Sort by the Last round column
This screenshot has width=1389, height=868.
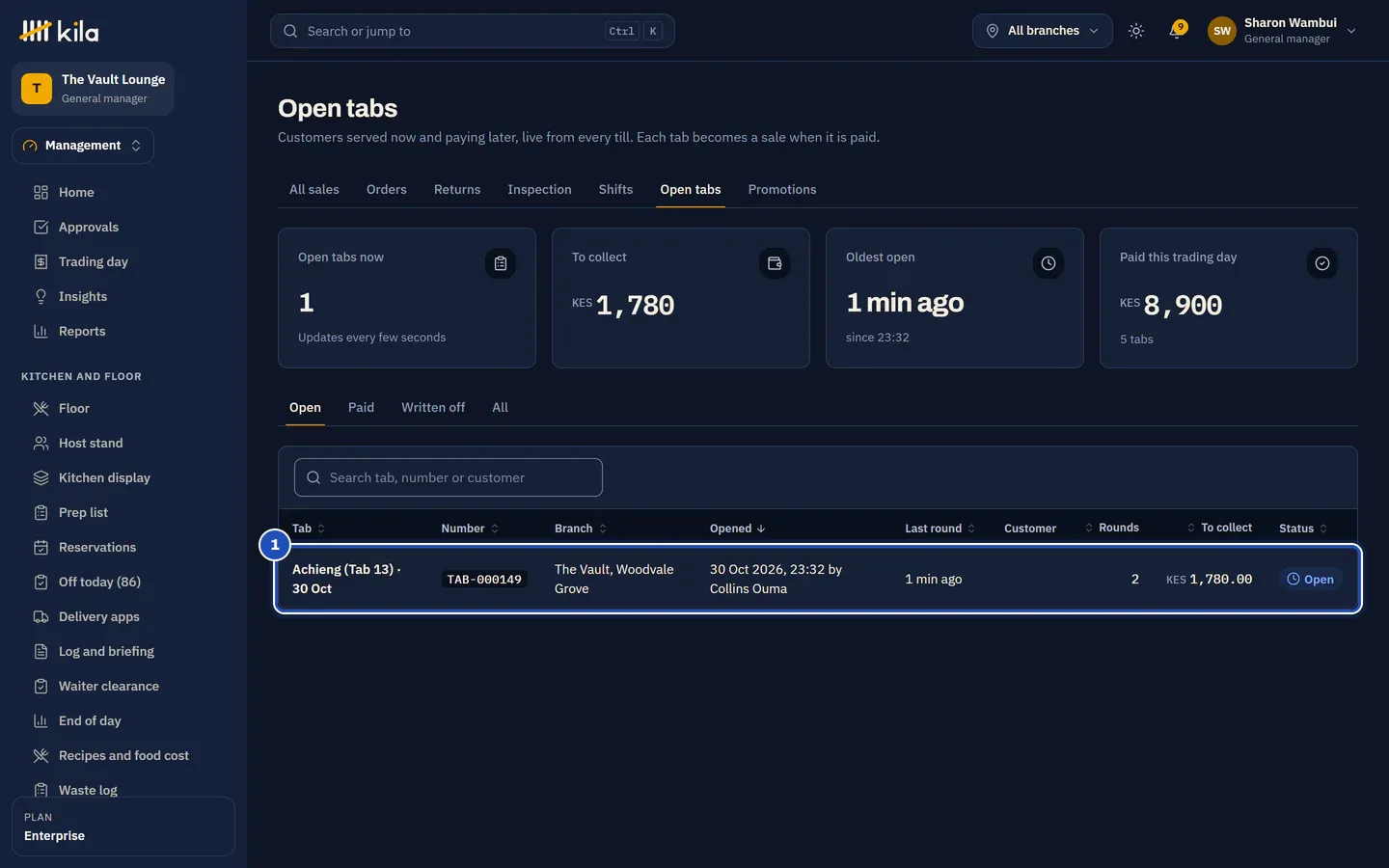point(940,529)
